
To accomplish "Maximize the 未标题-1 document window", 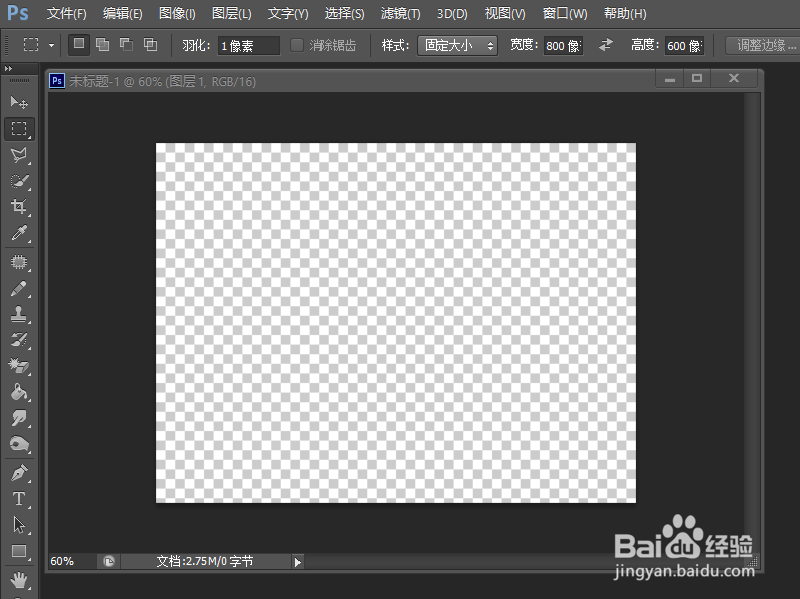I will coord(697,78).
